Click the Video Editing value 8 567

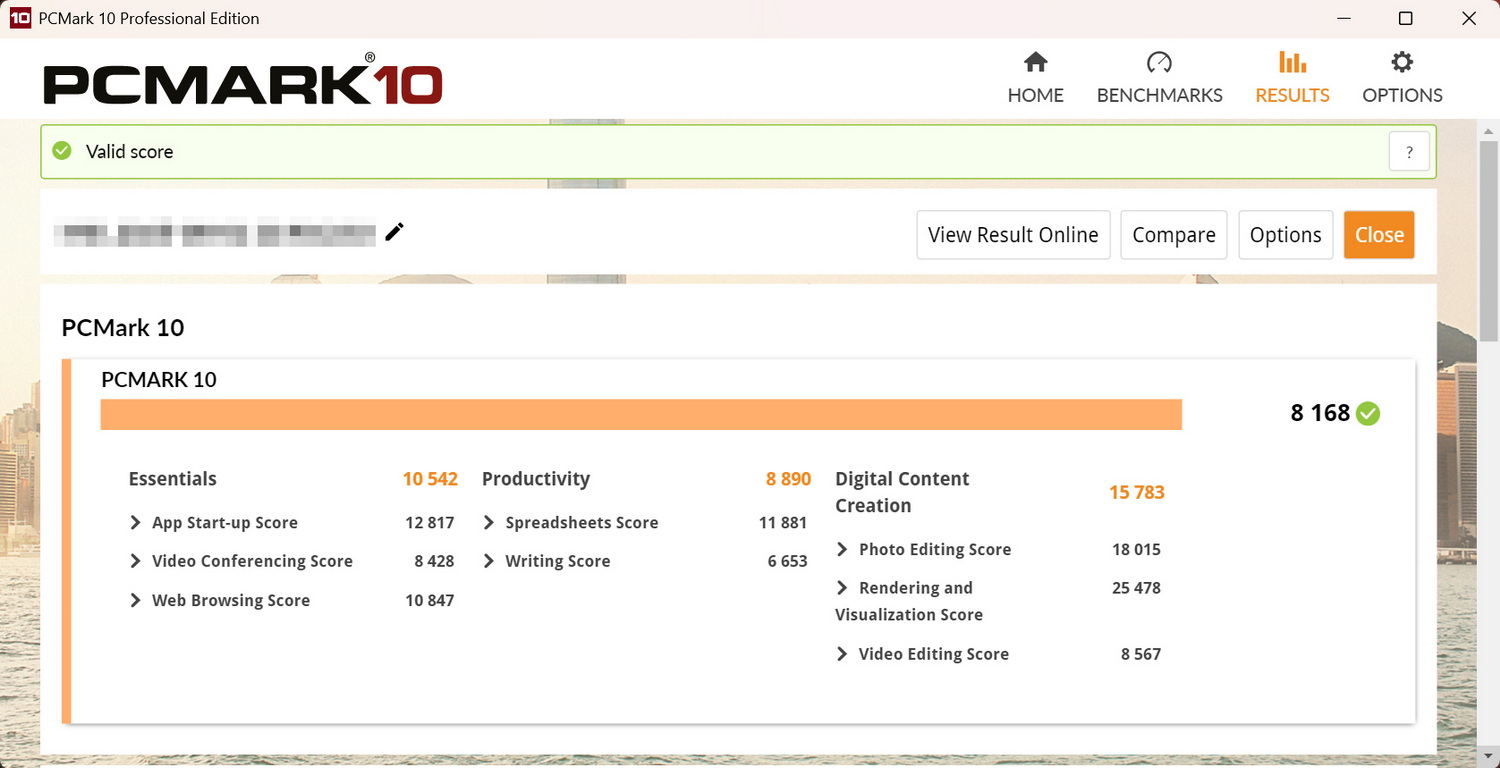(x=1141, y=654)
